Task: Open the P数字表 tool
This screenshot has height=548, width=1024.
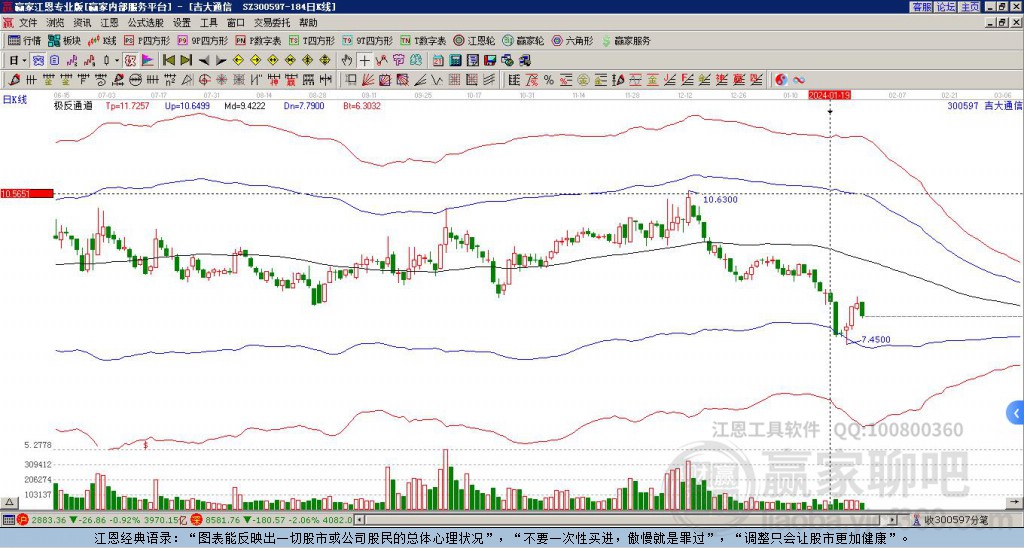Action: [x=259, y=40]
